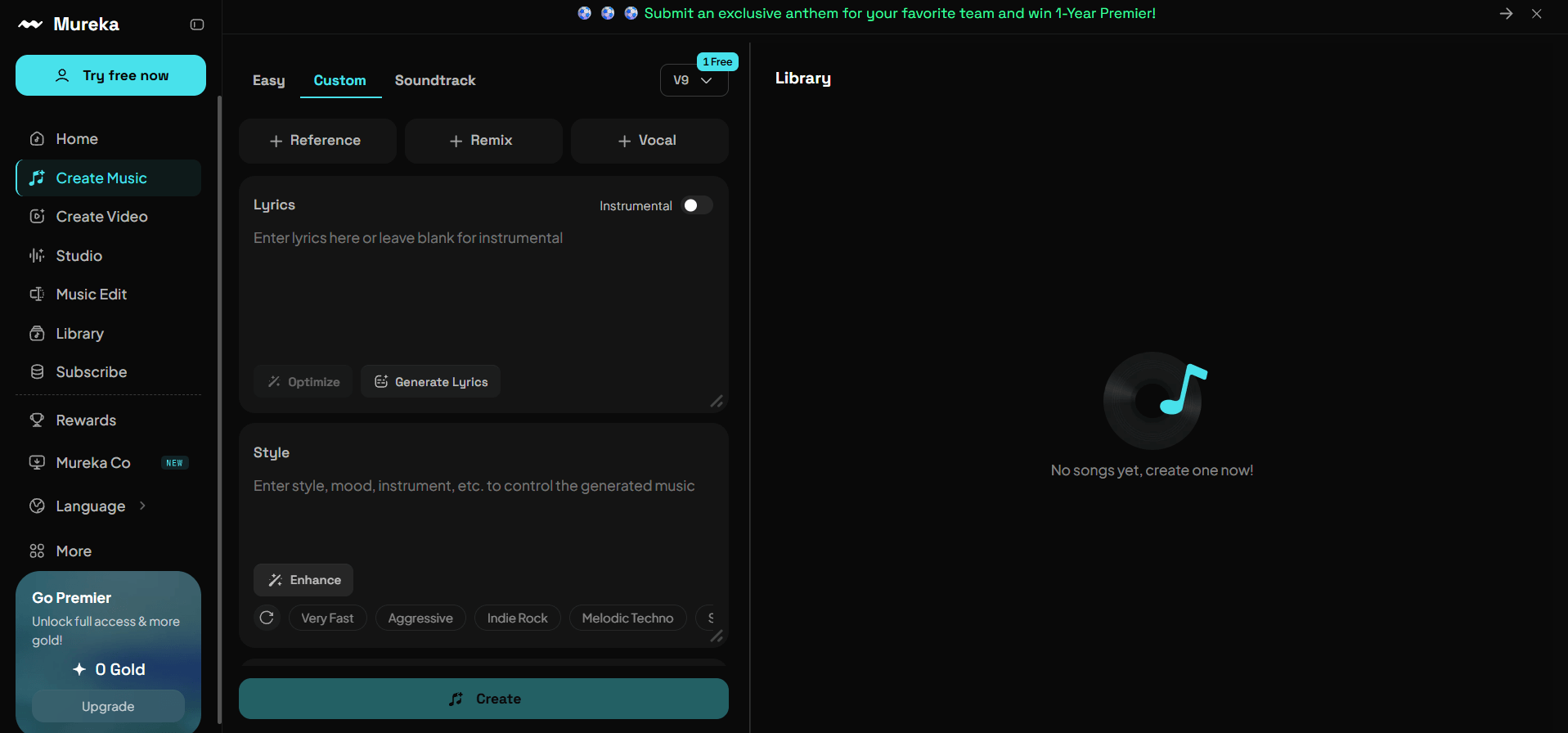The width and height of the screenshot is (1568, 733).
Task: Click the Create music button
Action: [x=483, y=699]
